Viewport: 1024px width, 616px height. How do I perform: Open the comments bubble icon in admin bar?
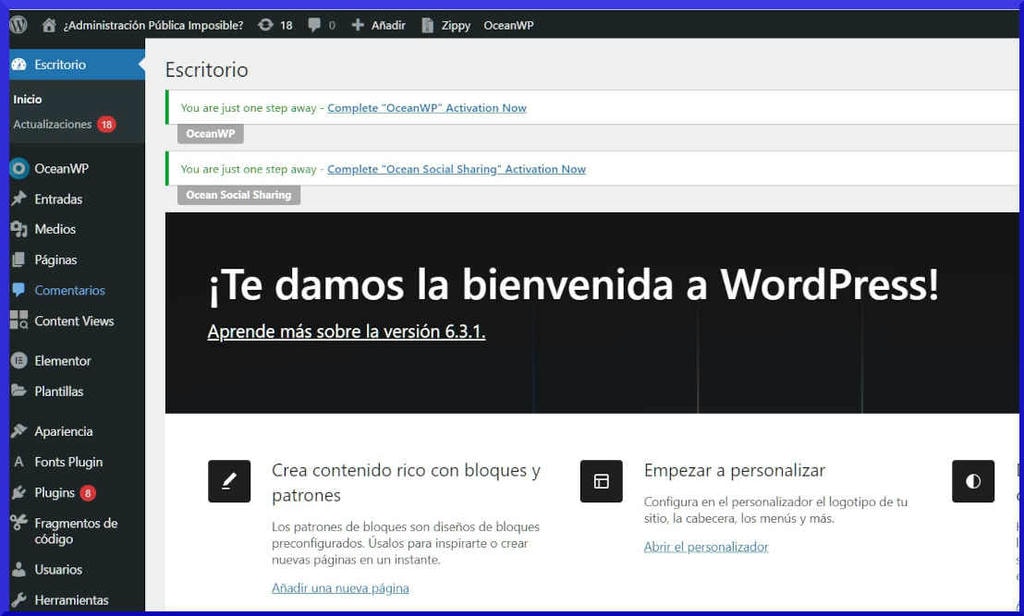pyautogui.click(x=314, y=25)
